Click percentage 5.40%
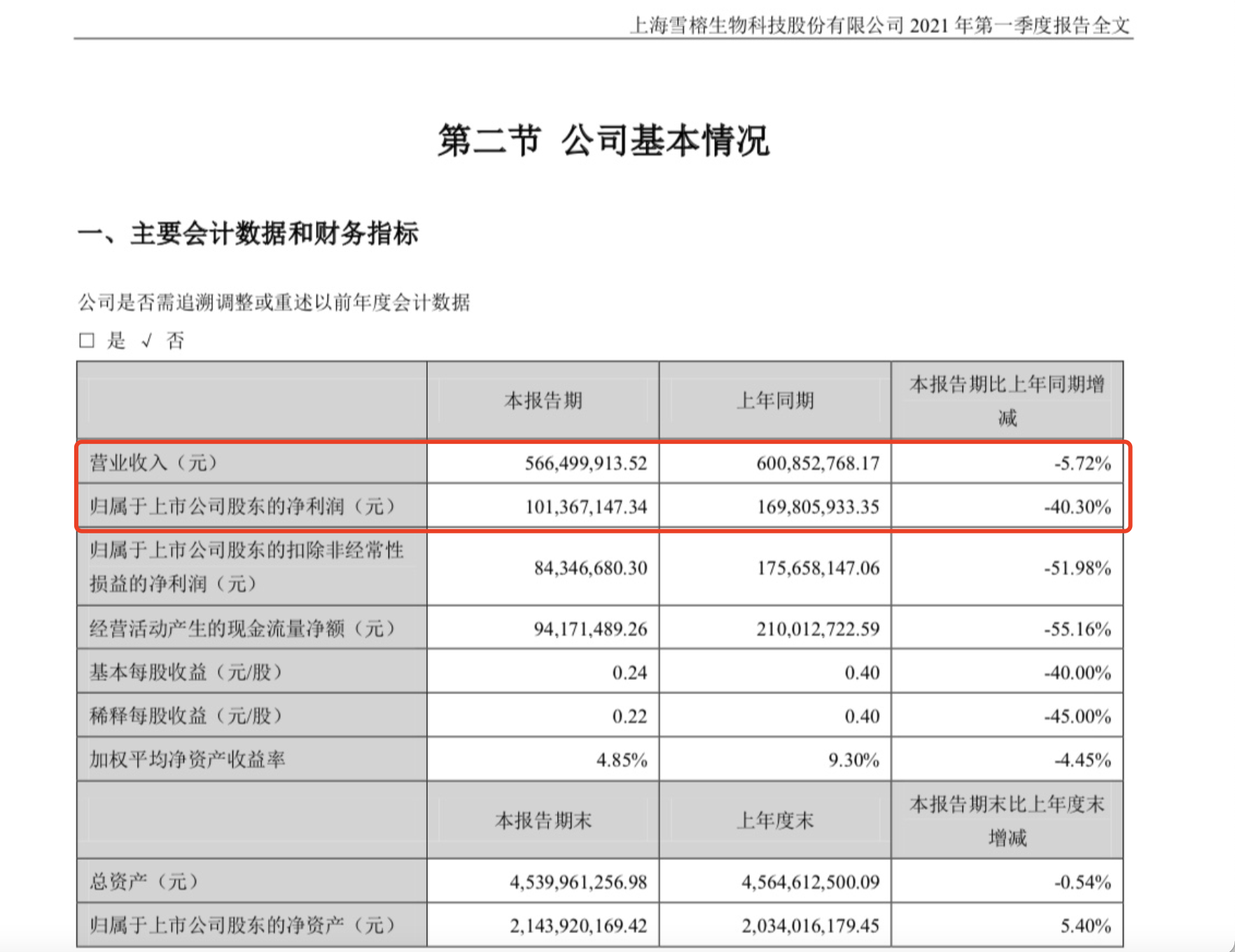 click(x=1085, y=925)
